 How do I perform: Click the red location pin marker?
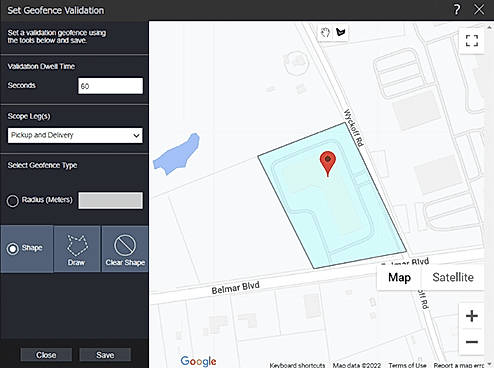coord(328,164)
